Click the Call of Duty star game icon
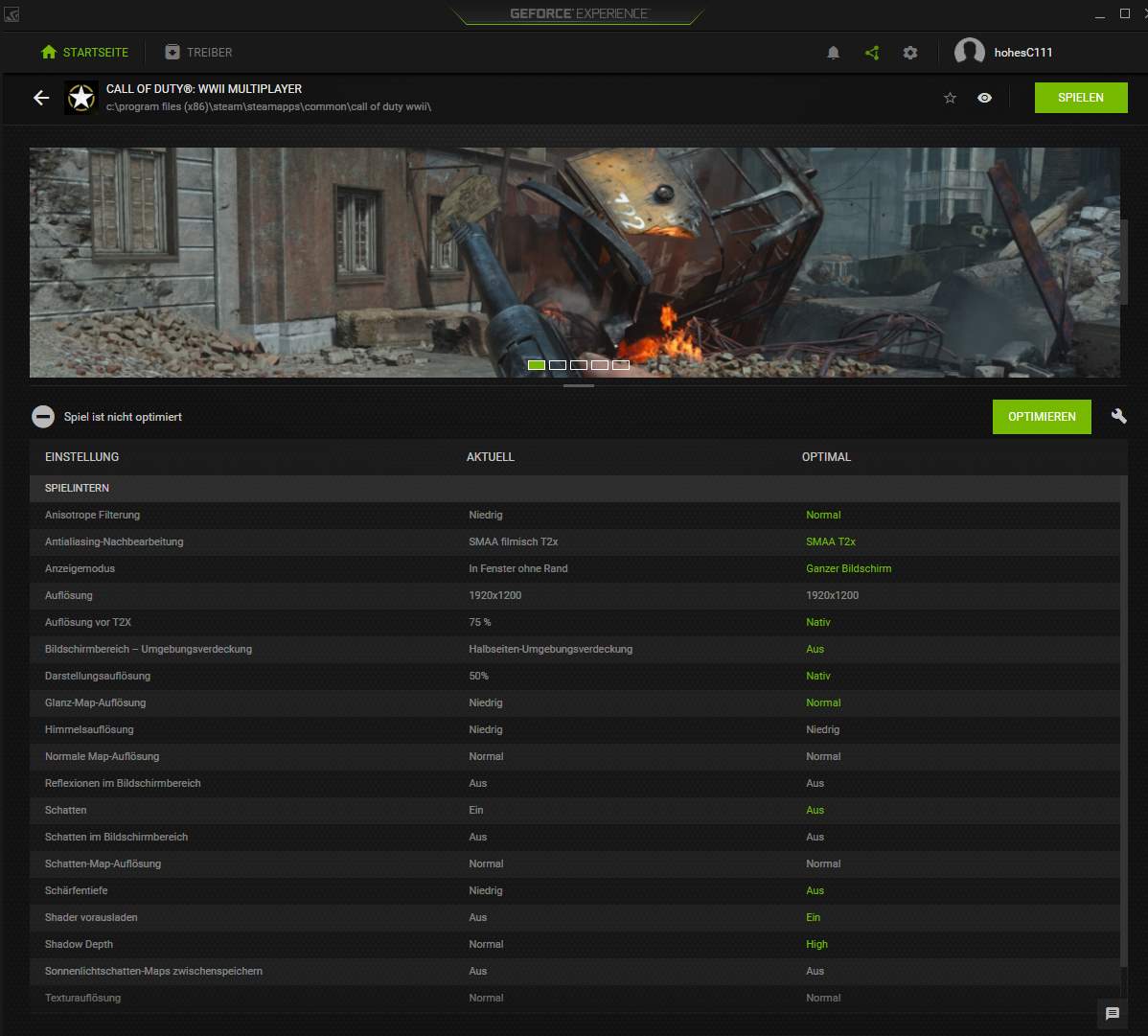The height and width of the screenshot is (1036, 1148). click(x=81, y=98)
